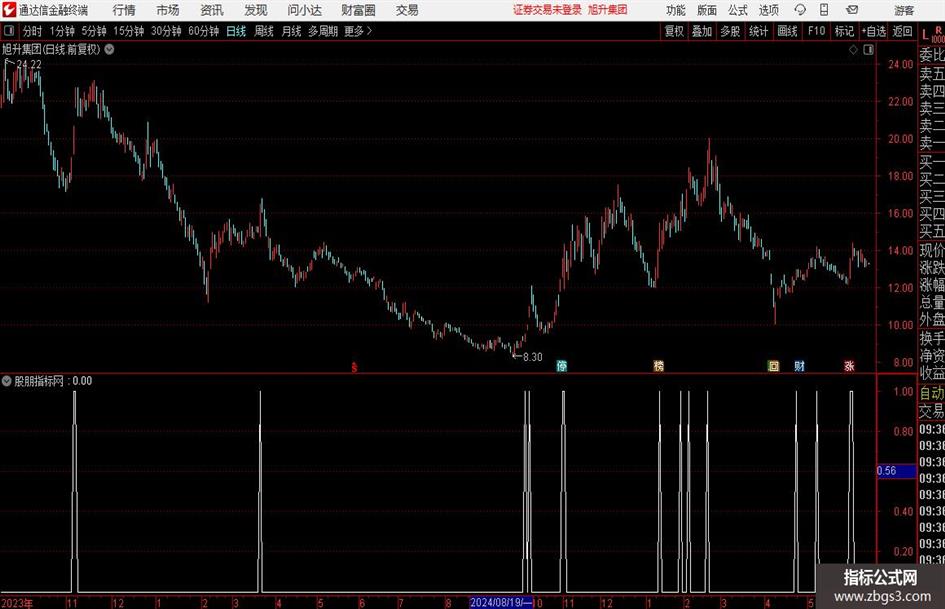Click the 停 suspension marker
The width and height of the screenshot is (945, 609).
pyautogui.click(x=562, y=366)
